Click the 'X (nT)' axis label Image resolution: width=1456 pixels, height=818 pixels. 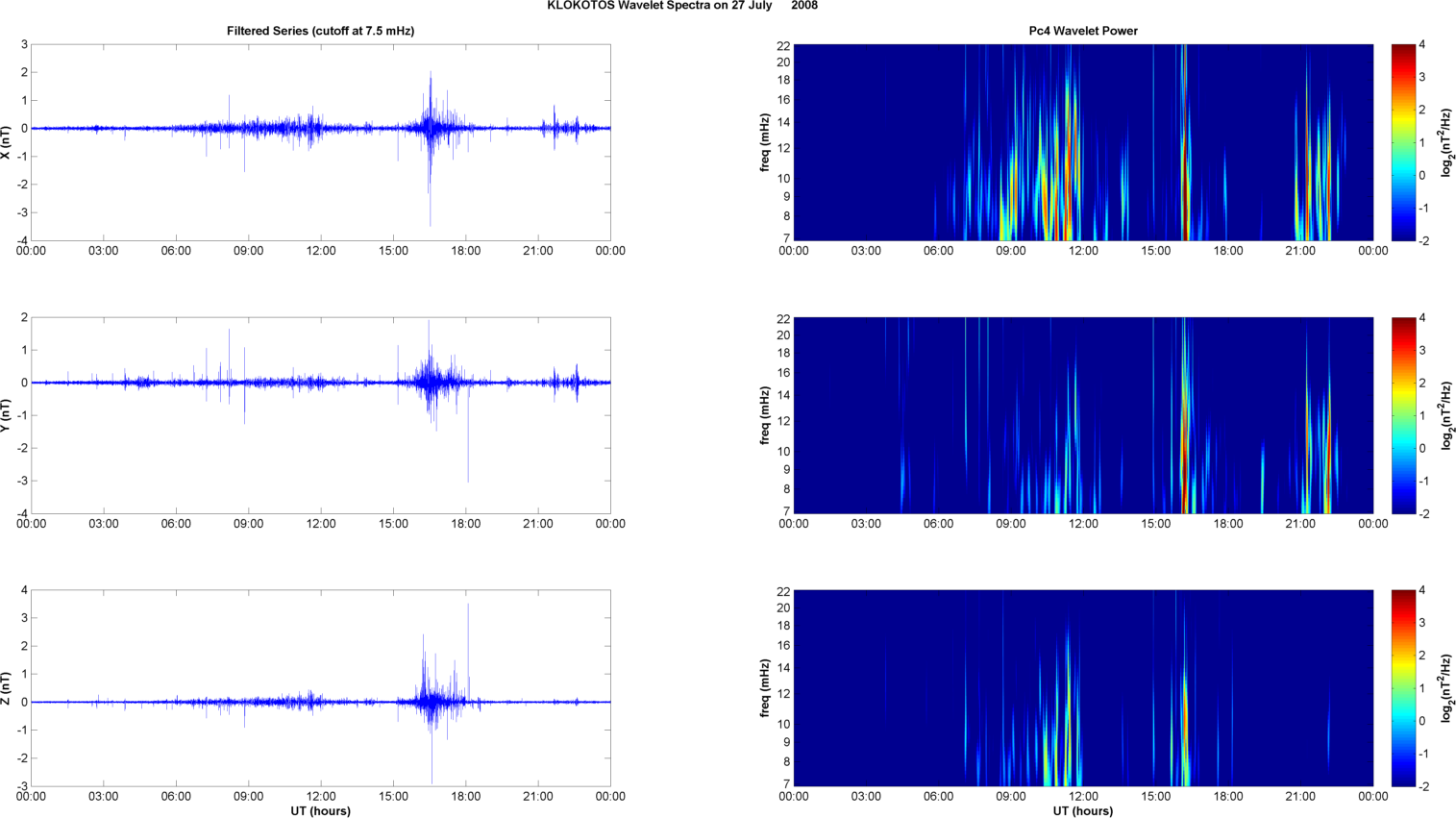pos(7,142)
